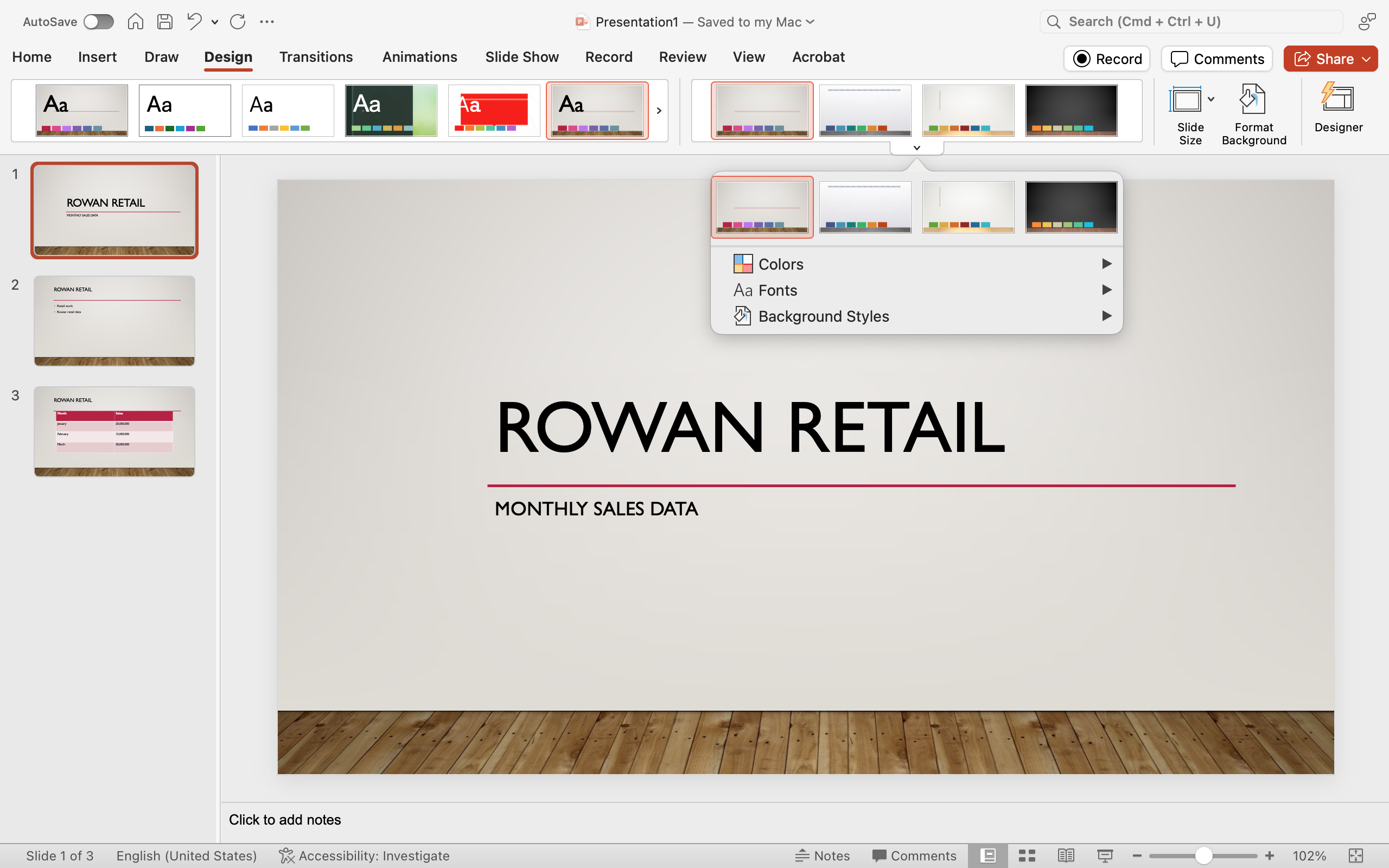This screenshot has height=868, width=1389.
Task: Click the Comments button in the ribbon header
Action: coord(1217,59)
